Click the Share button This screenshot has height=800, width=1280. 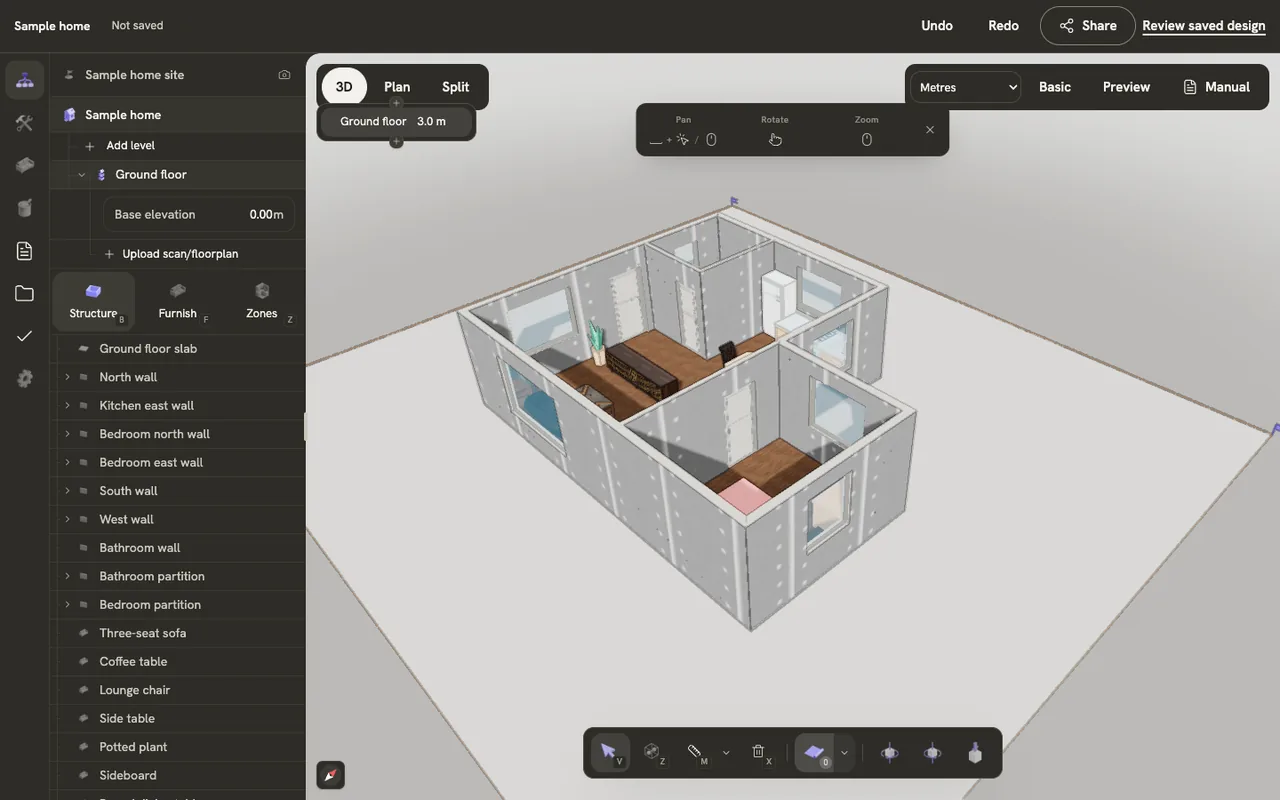point(1088,26)
